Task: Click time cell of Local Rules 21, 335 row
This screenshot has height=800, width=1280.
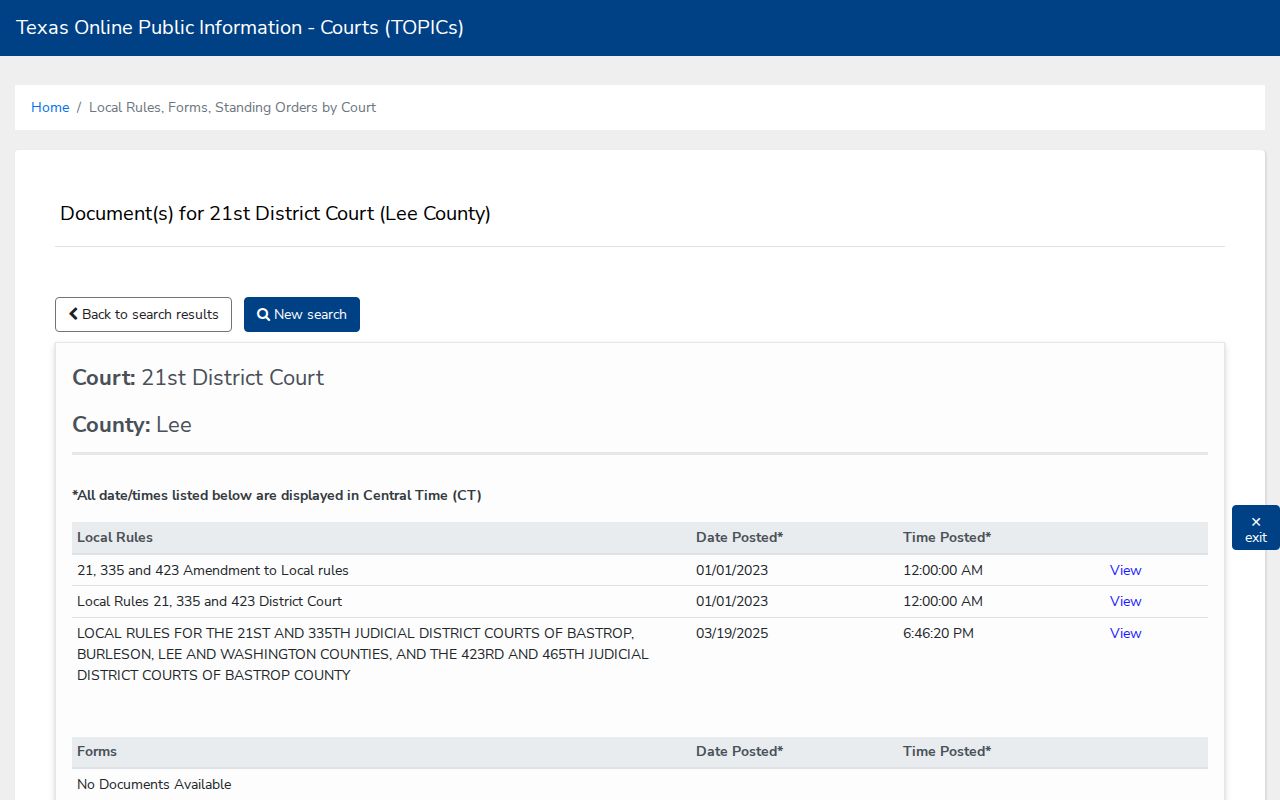Action: click(x=943, y=601)
